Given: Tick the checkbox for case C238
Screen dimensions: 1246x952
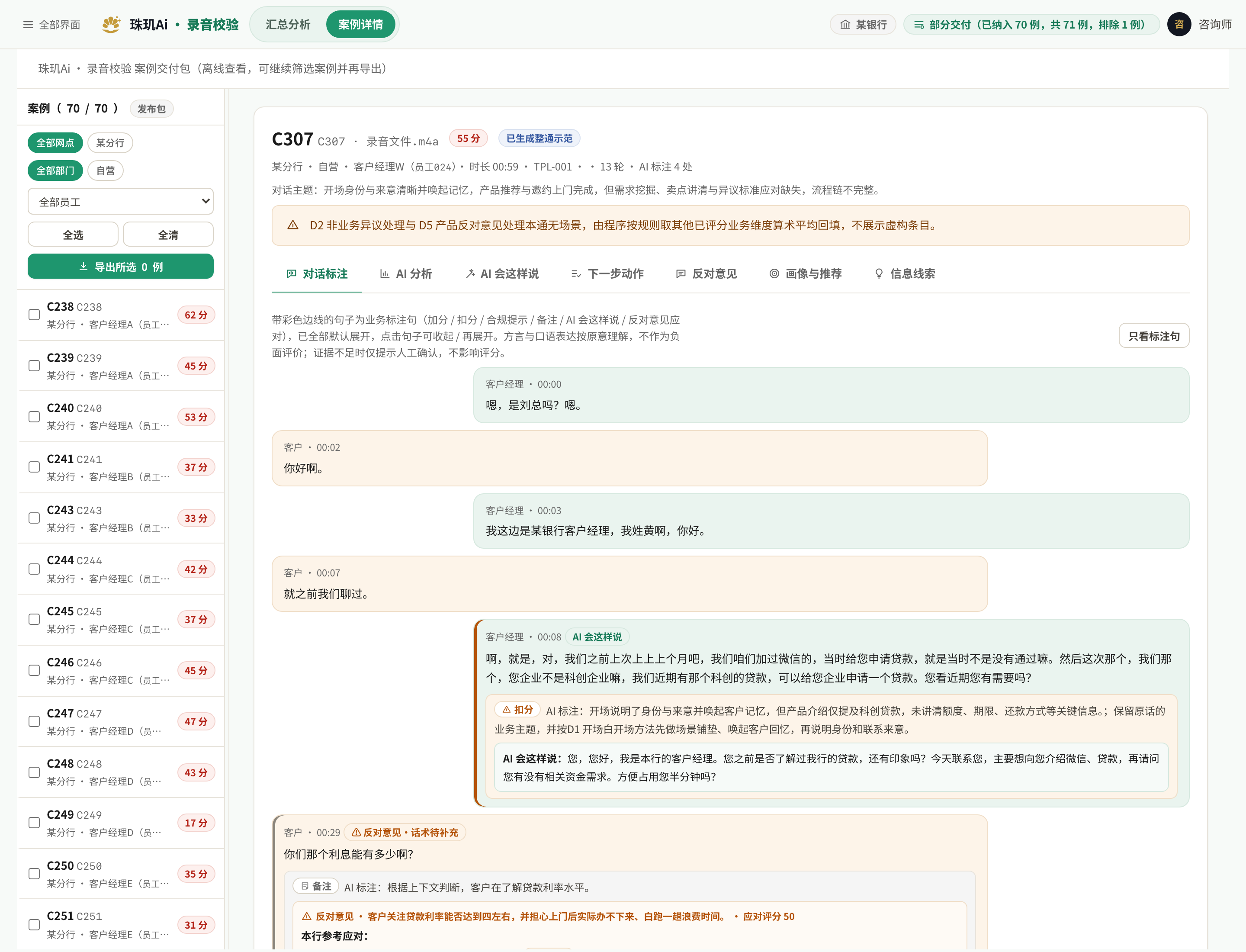Looking at the screenshot, I should [x=34, y=315].
